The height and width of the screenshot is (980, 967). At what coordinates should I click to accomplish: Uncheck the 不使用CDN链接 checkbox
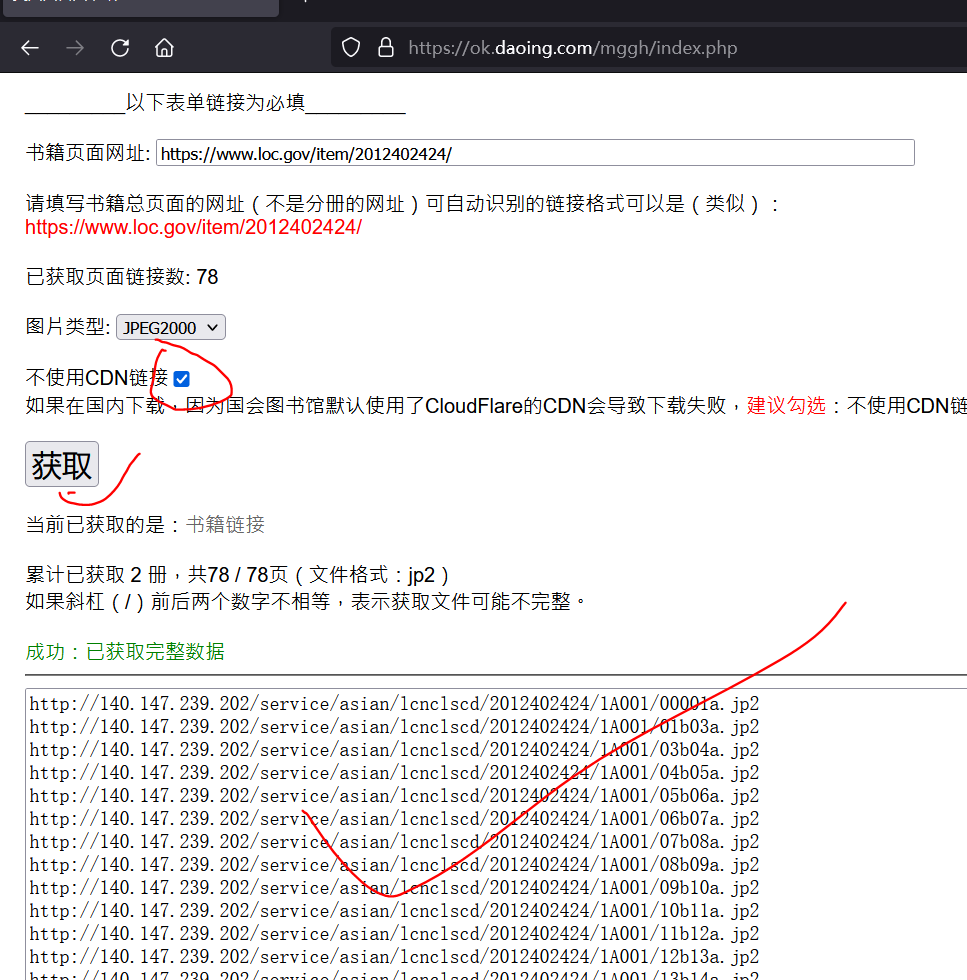click(181, 378)
